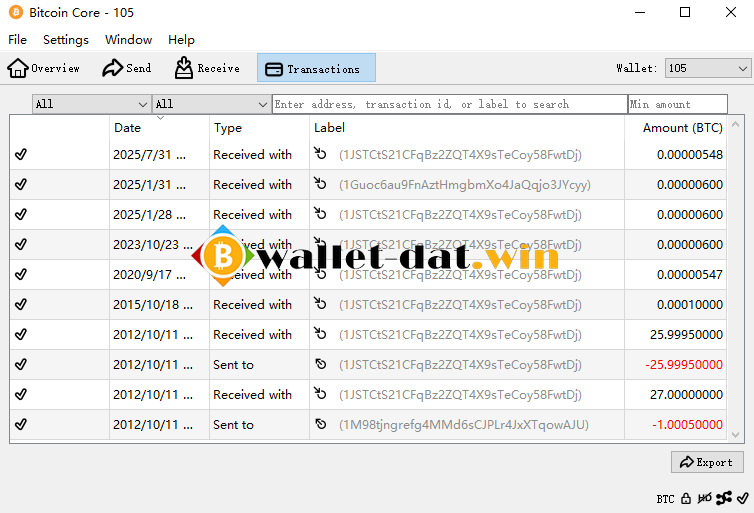Expand the Wallet selector dropdown showing 105
The image size is (754, 513).
707,68
